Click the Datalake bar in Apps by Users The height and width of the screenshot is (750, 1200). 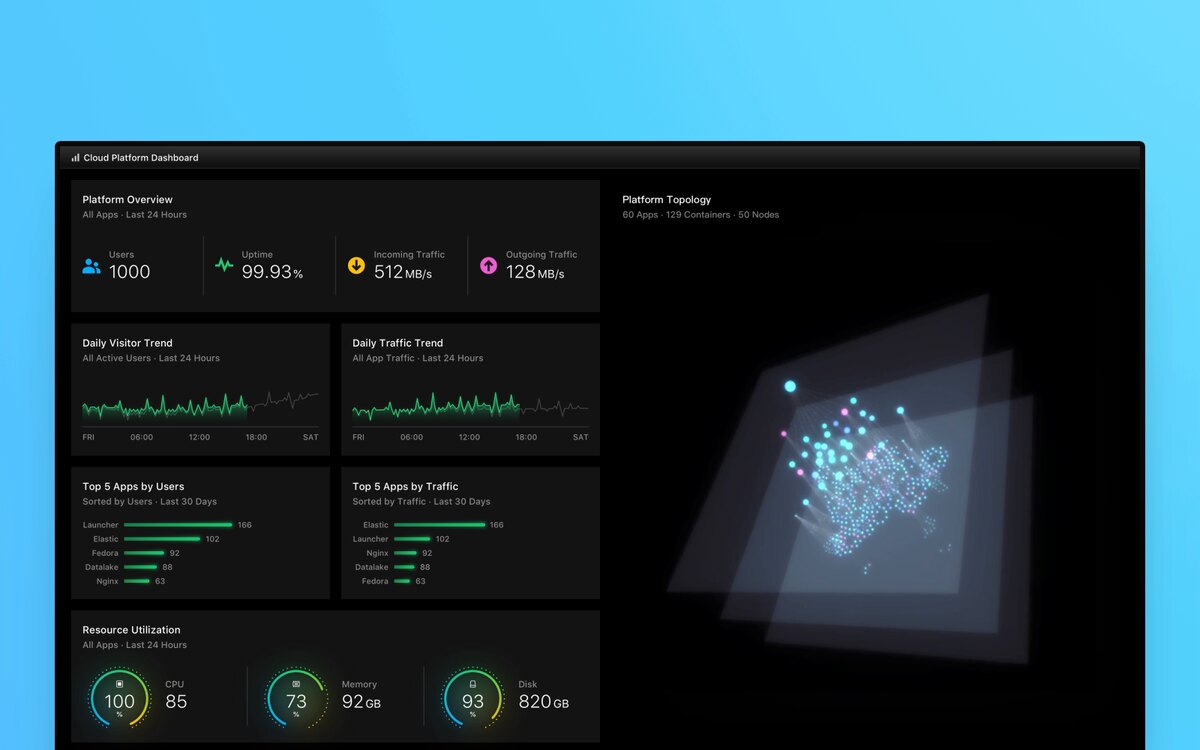143,567
